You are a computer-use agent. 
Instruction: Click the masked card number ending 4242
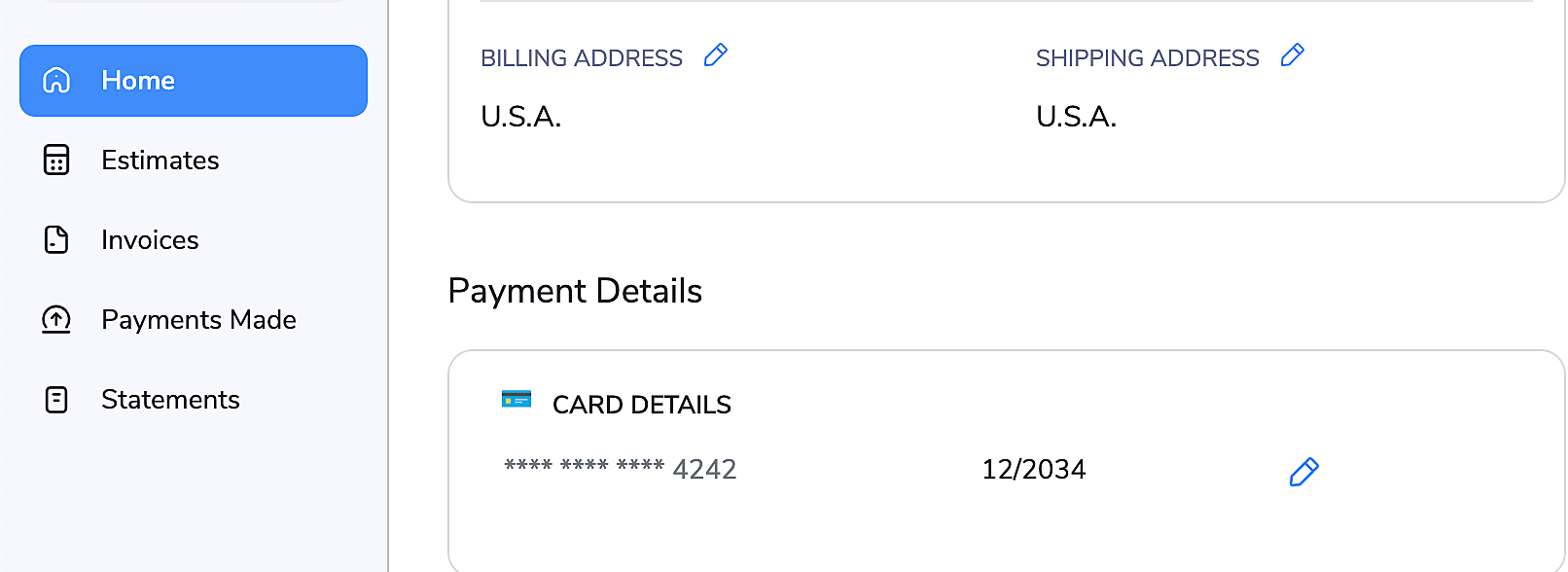pos(621,469)
